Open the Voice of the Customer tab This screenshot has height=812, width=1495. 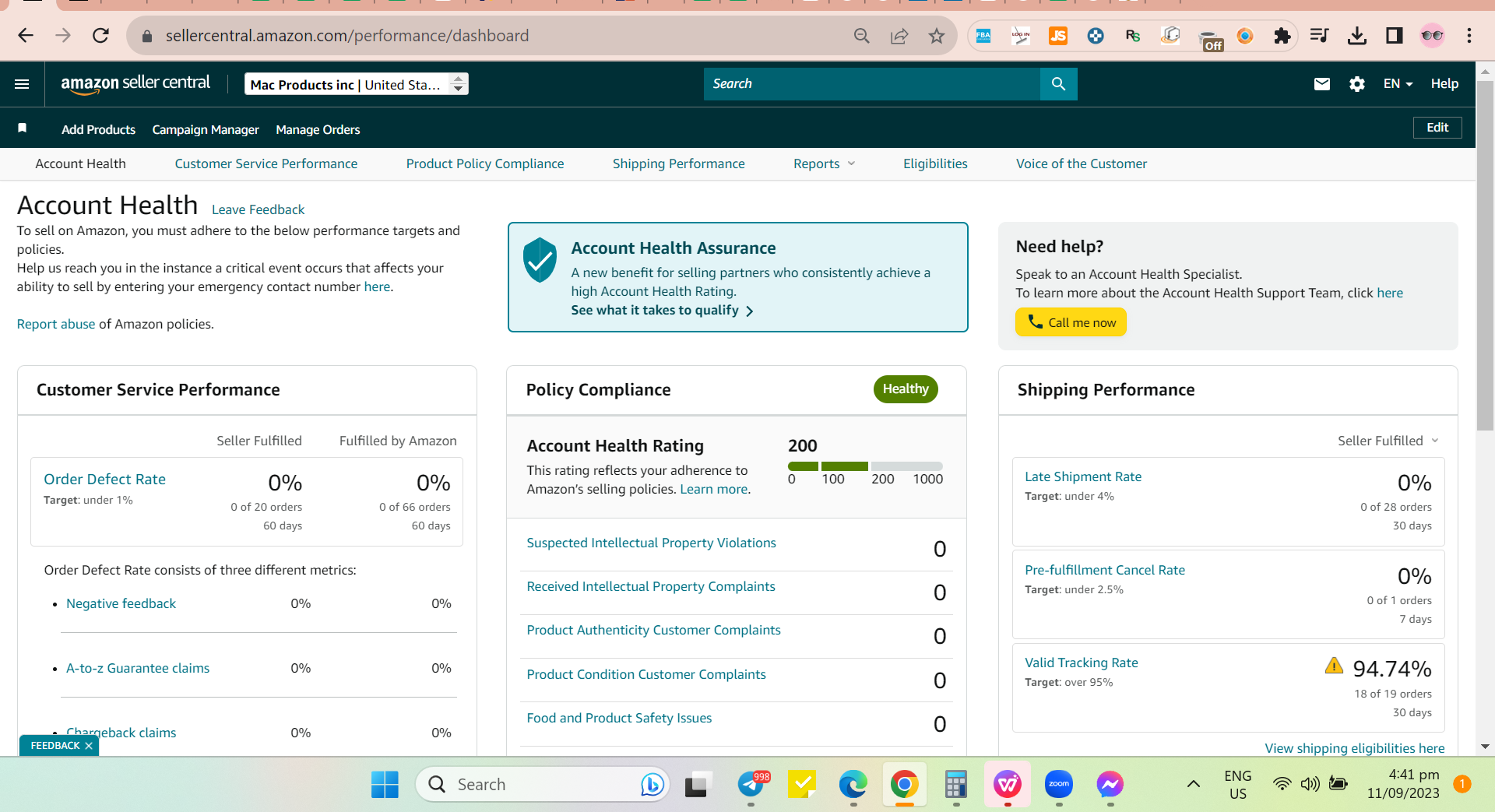point(1081,163)
